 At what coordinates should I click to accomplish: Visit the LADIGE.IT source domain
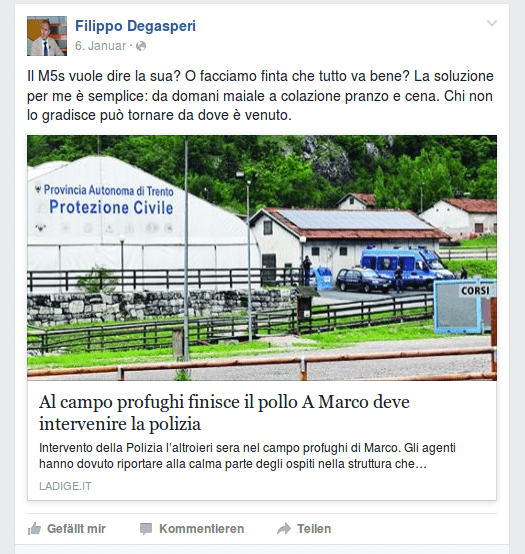[x=65, y=486]
